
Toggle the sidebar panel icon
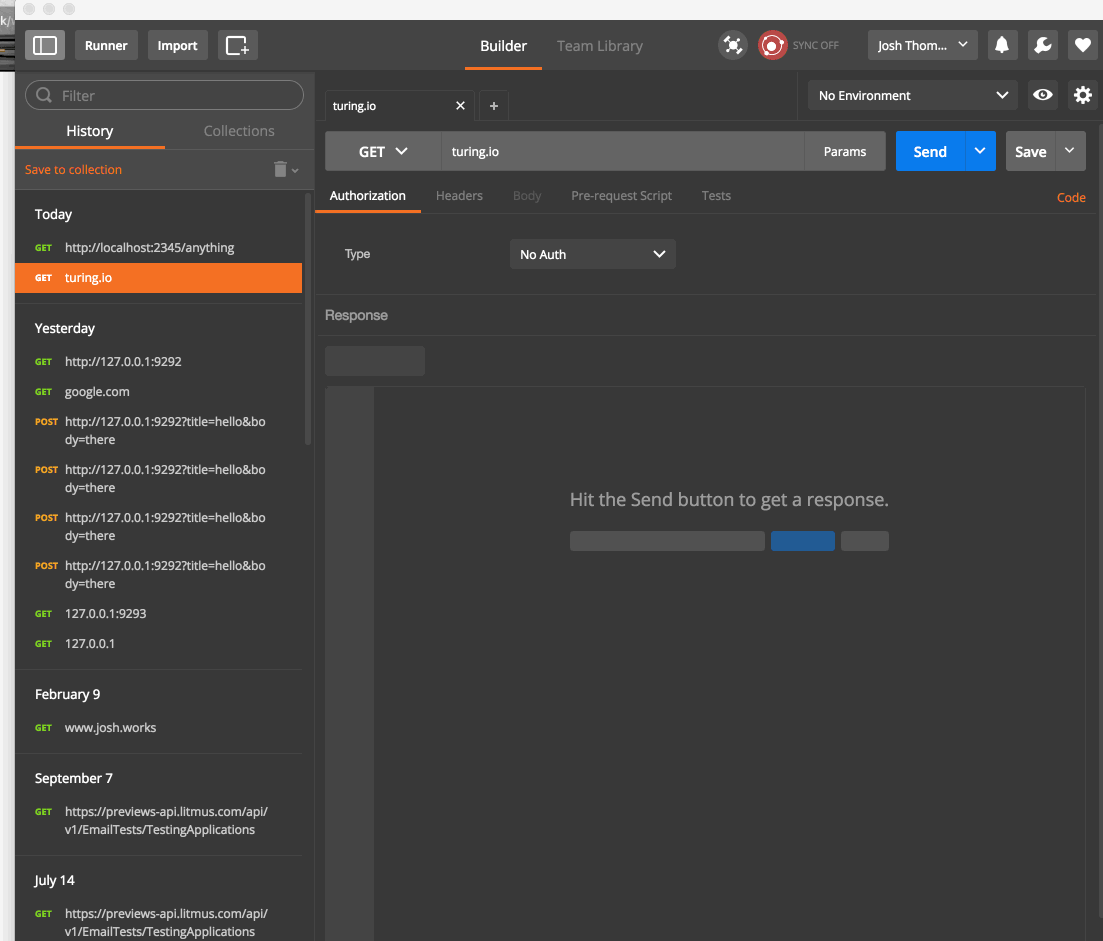[45, 45]
